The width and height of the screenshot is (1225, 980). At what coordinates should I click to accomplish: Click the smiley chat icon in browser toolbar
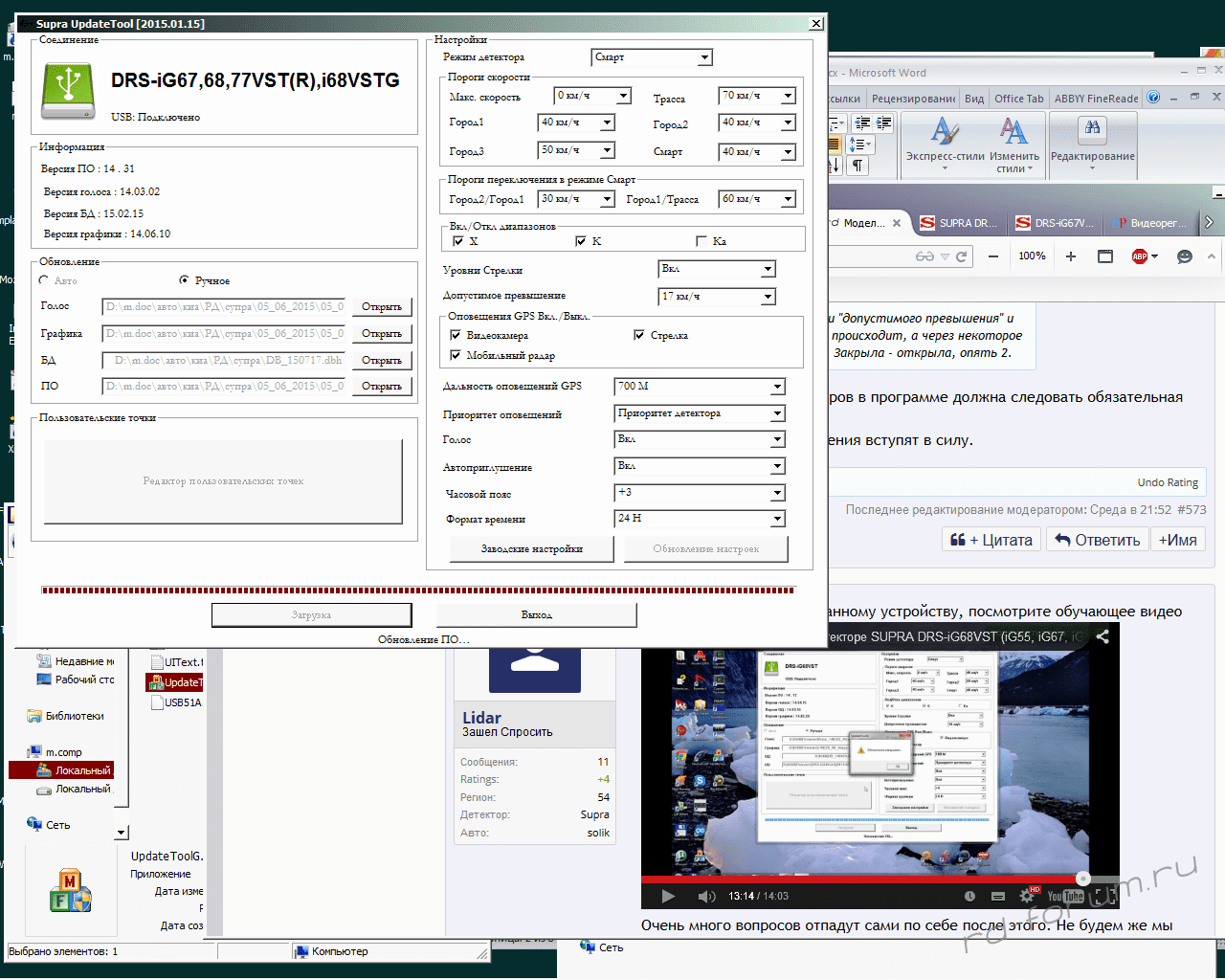[1185, 256]
